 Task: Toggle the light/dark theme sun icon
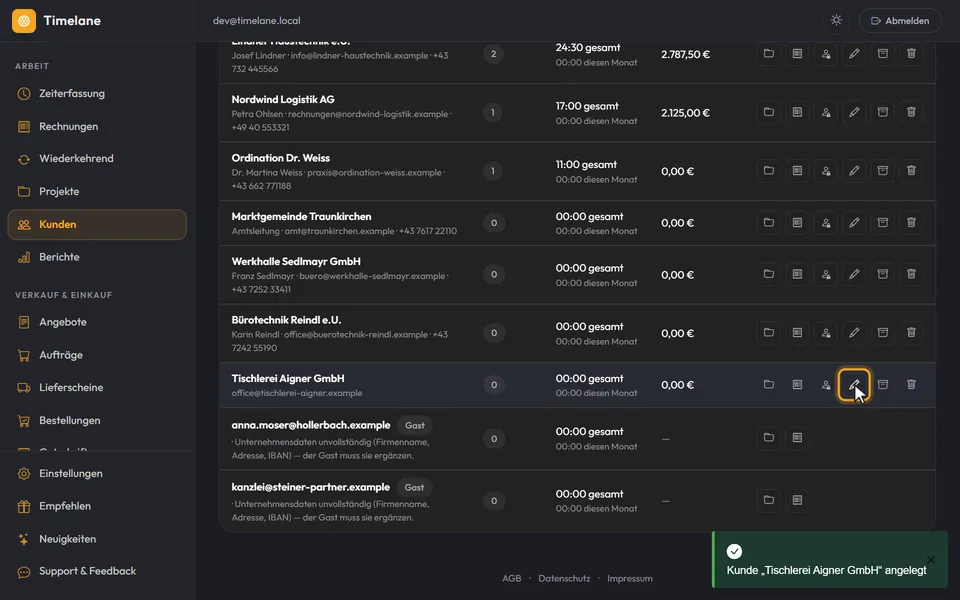click(836, 20)
